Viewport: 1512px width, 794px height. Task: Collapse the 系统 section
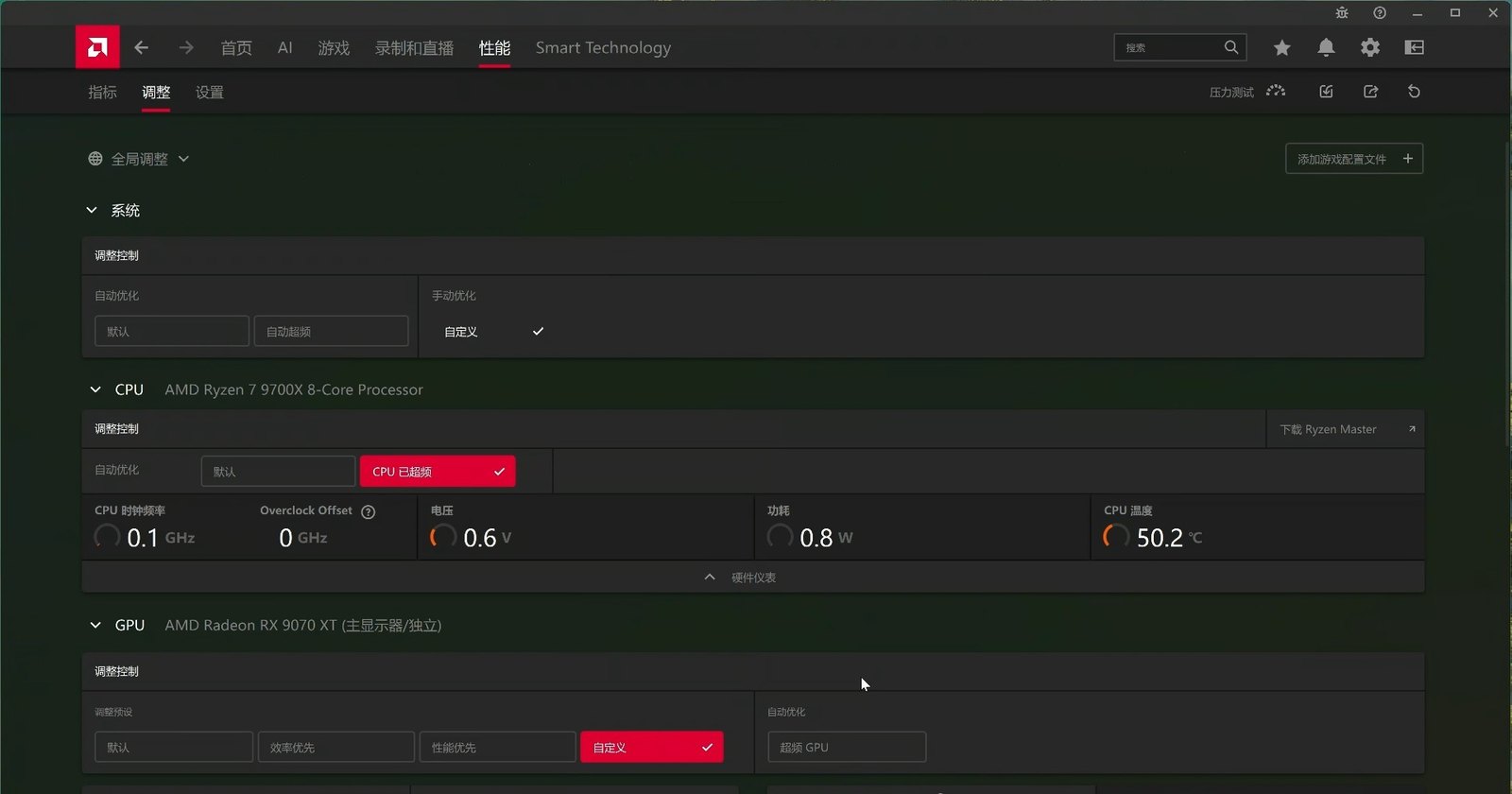pos(92,210)
